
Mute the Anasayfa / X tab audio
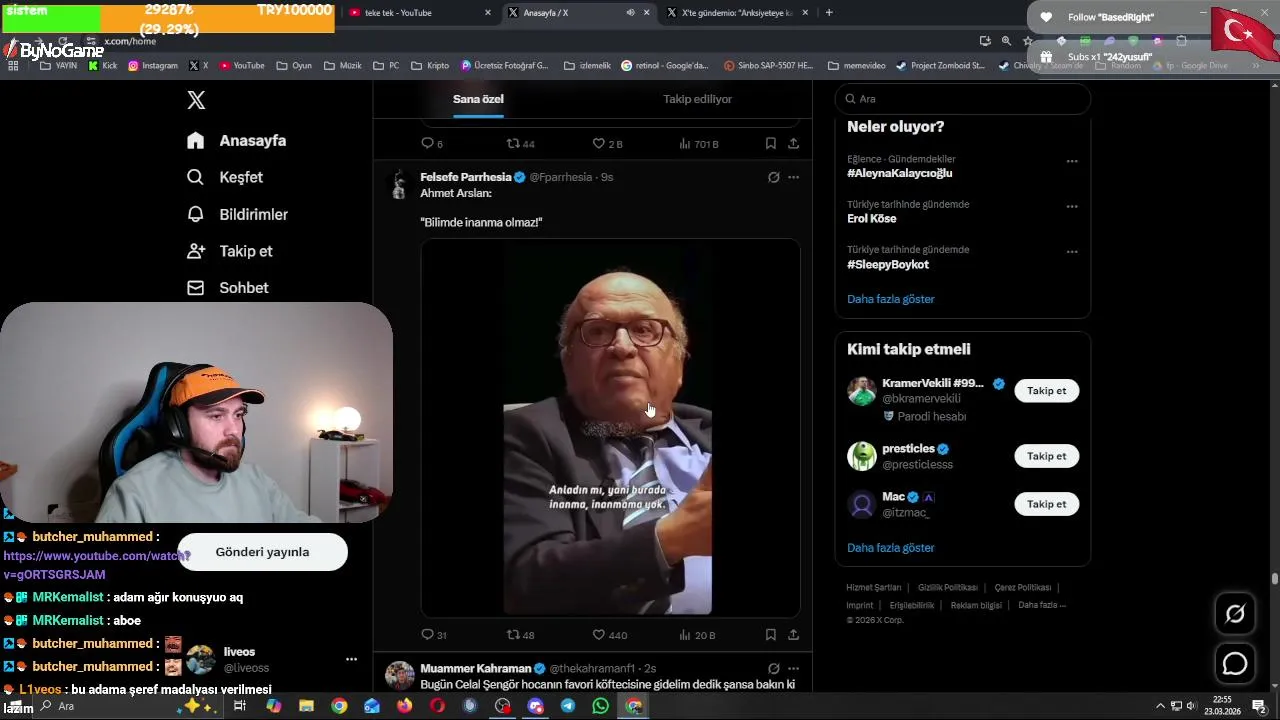[x=630, y=13]
